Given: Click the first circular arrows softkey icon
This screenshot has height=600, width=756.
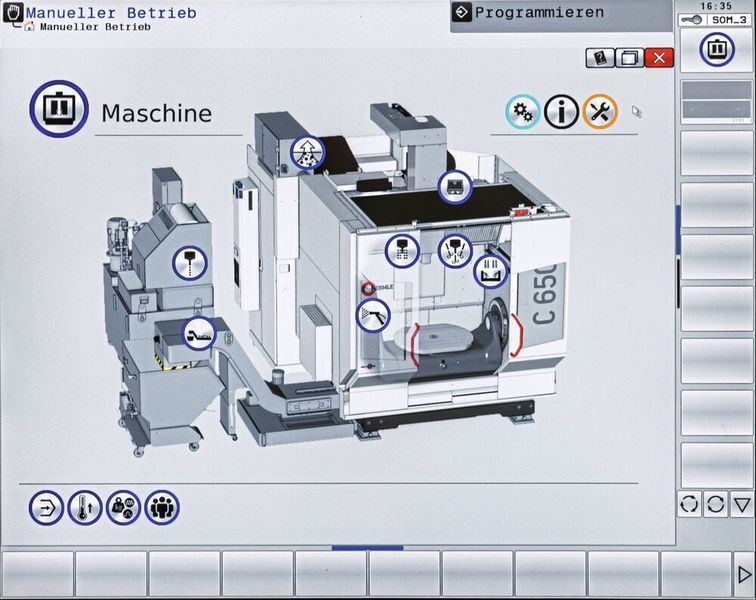Looking at the screenshot, I should click(689, 505).
